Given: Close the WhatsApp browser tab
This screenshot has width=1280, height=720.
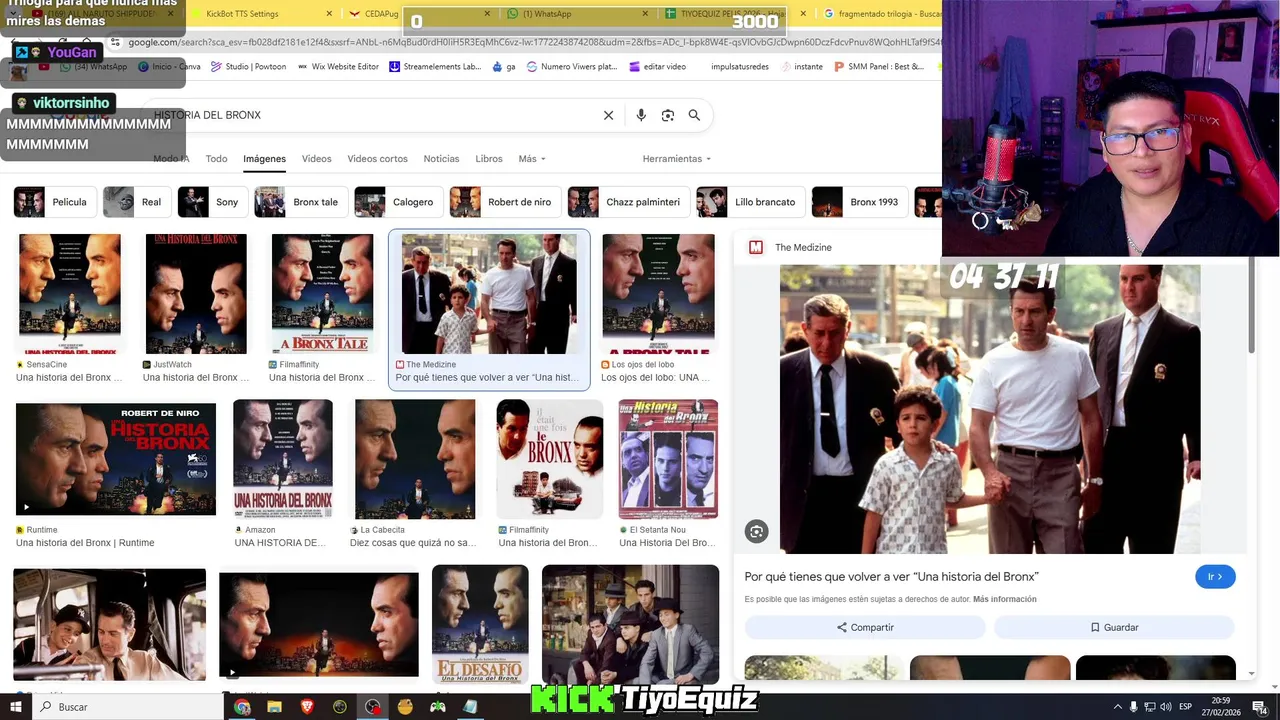Looking at the screenshot, I should tap(646, 14).
